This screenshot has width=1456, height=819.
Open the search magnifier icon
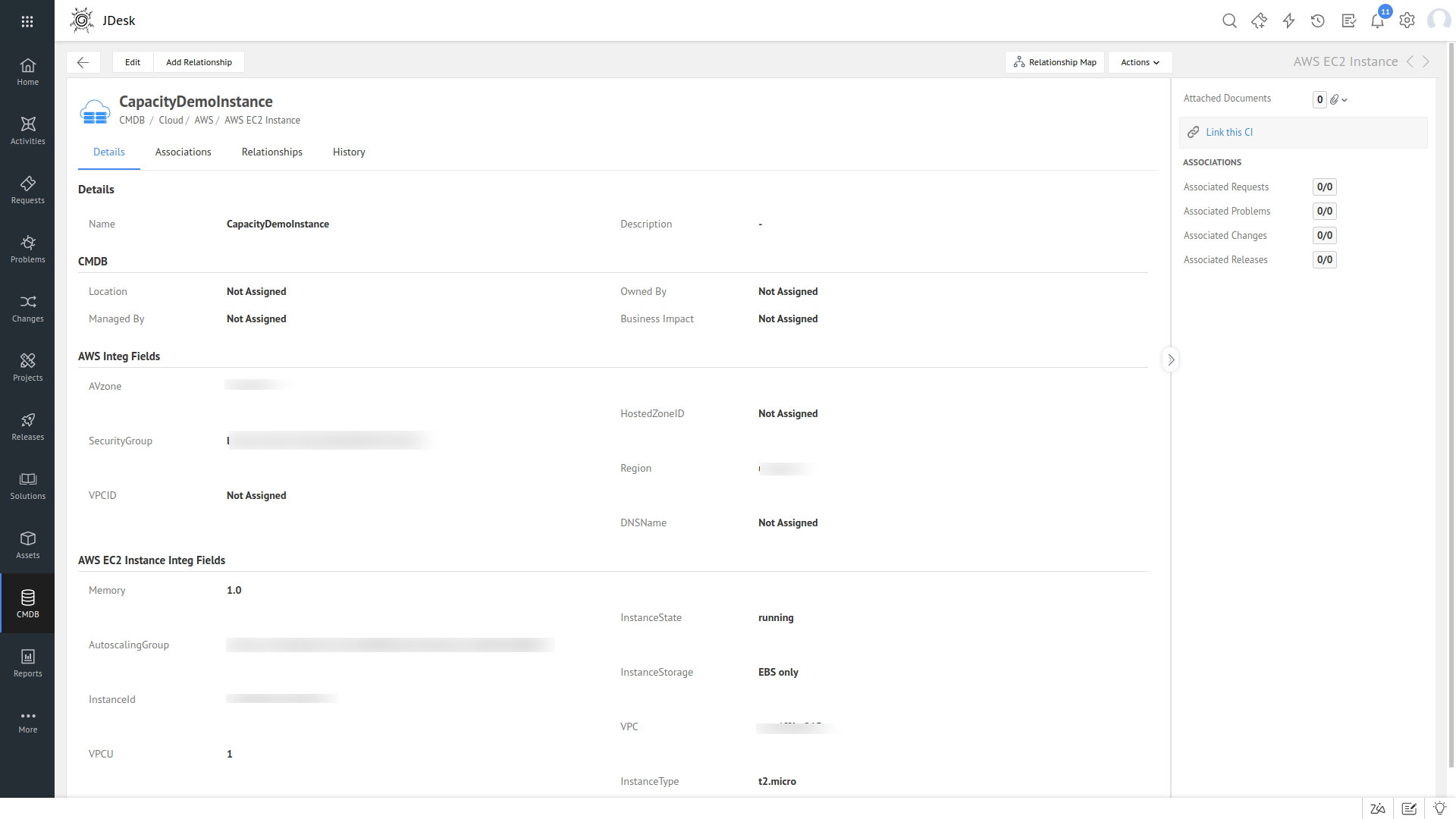point(1229,21)
